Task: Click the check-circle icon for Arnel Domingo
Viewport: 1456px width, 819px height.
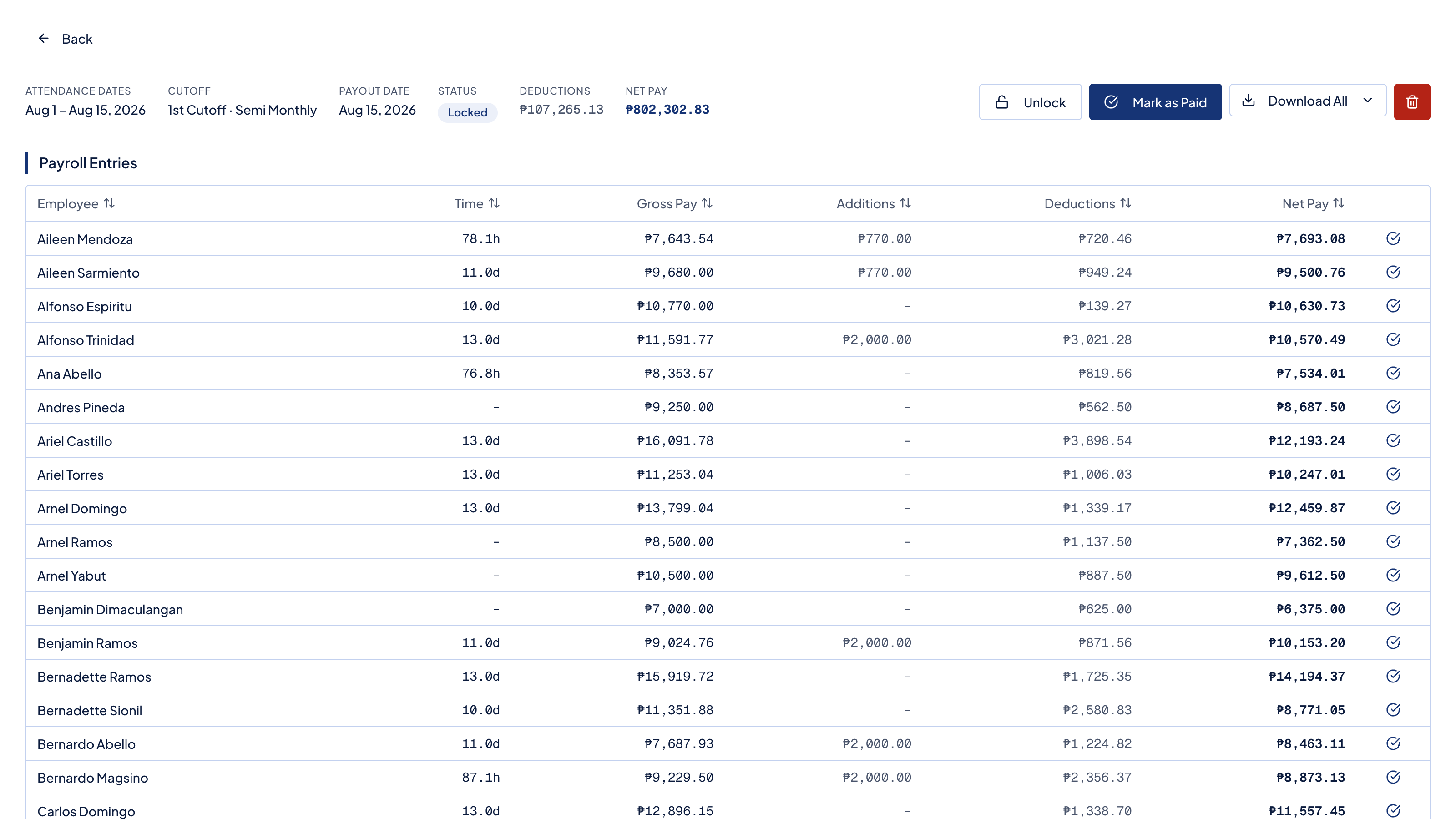Action: tap(1393, 508)
